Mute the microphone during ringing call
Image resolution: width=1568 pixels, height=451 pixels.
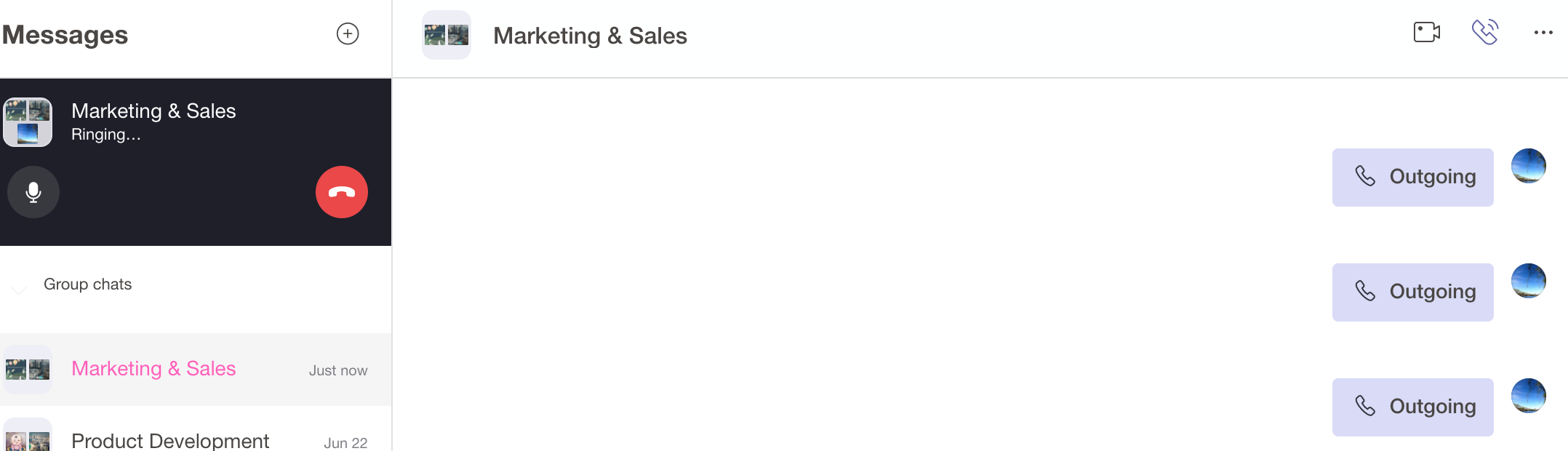point(33,192)
